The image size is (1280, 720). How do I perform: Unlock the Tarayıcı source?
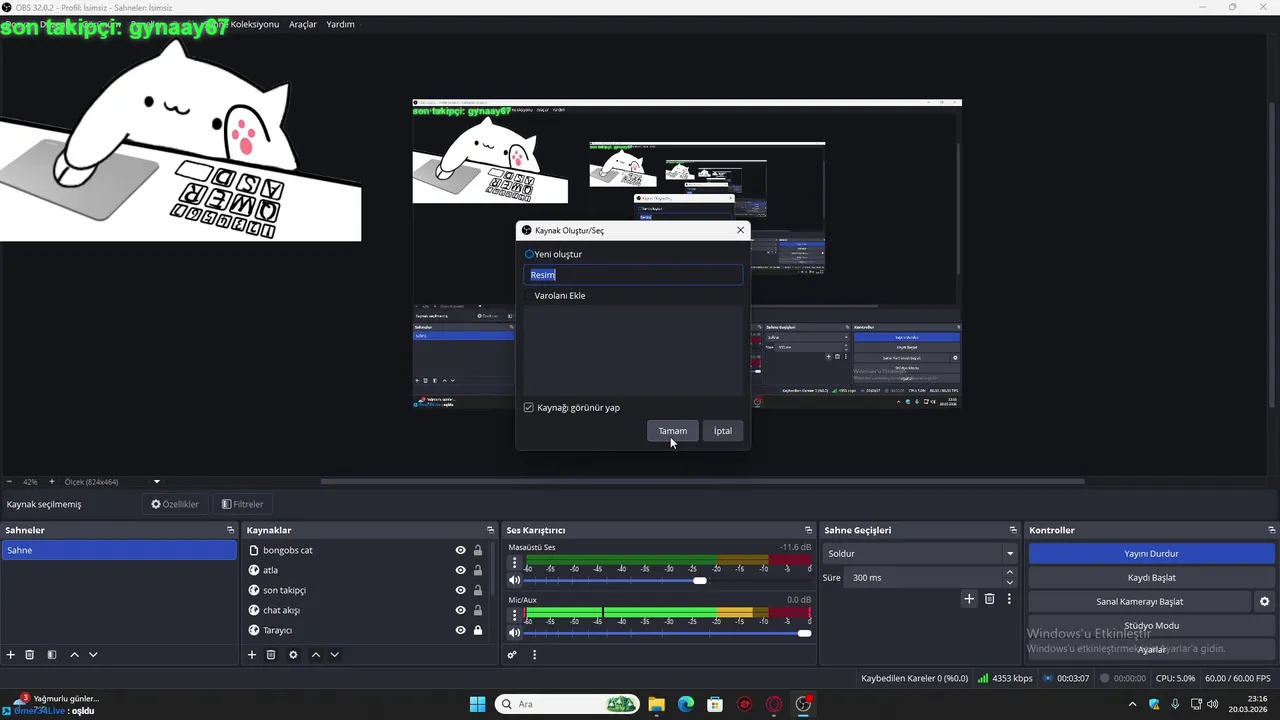pos(478,630)
